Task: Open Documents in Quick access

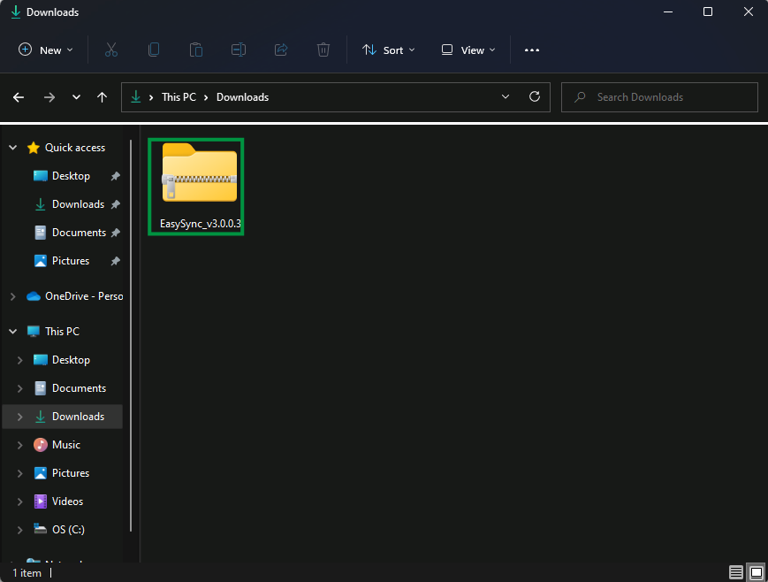Action: [x=70, y=233]
